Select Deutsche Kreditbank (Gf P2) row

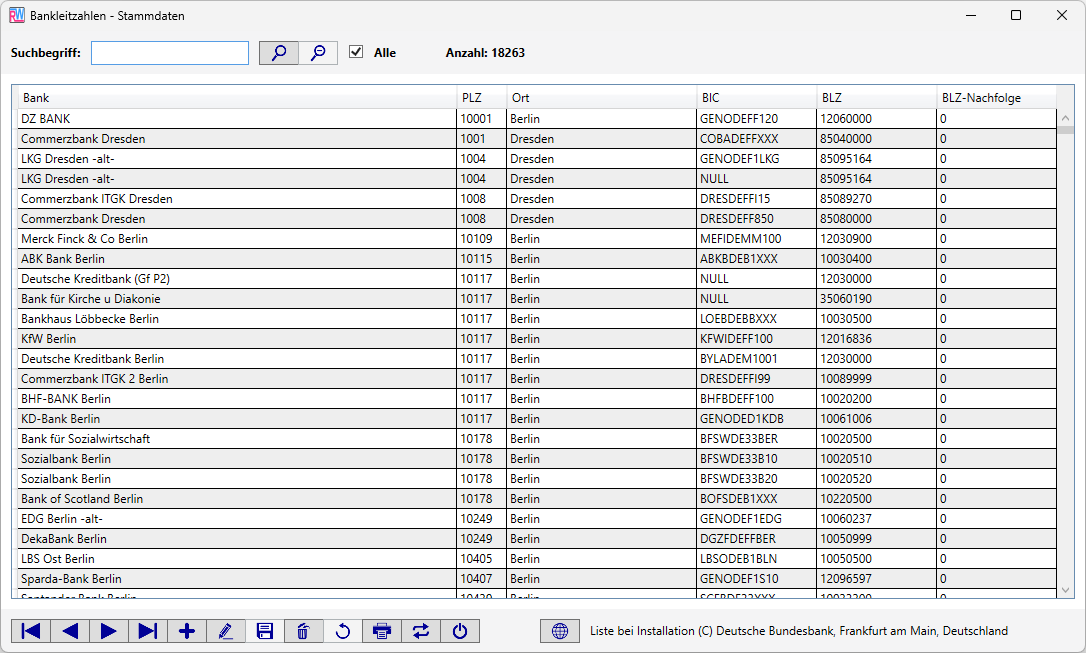click(x=537, y=279)
